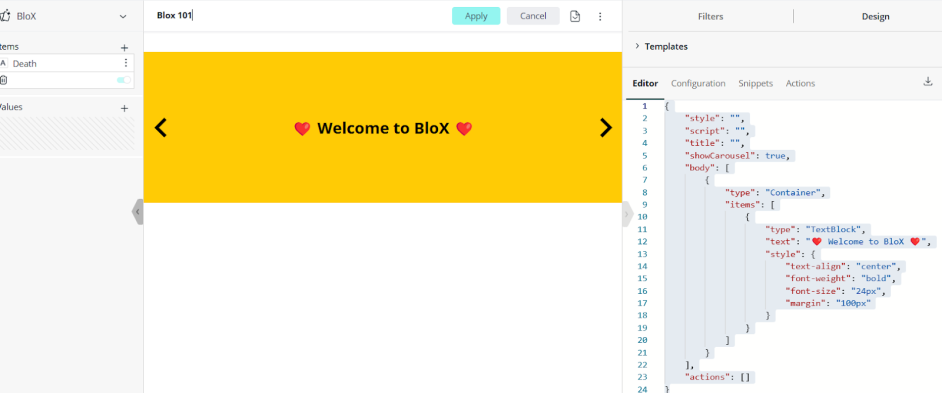Click the text type icon beside Death
This screenshot has height=393, width=942.
click(3, 63)
